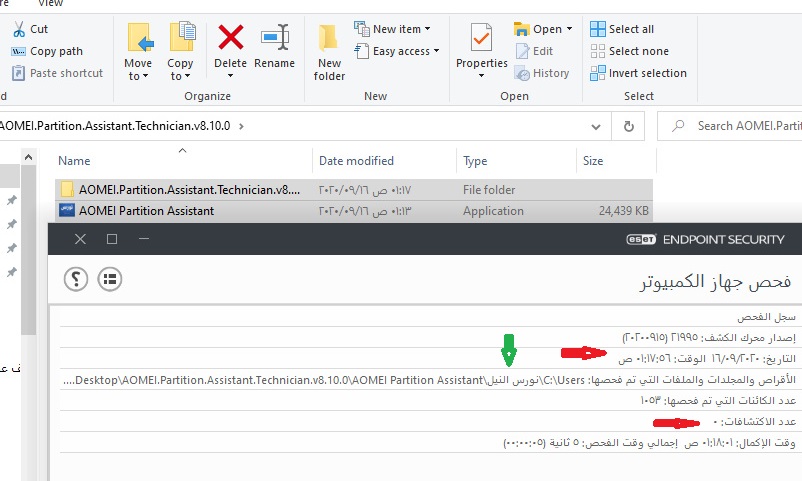Select the AOMEI Partition Assistant application file

pos(146,211)
